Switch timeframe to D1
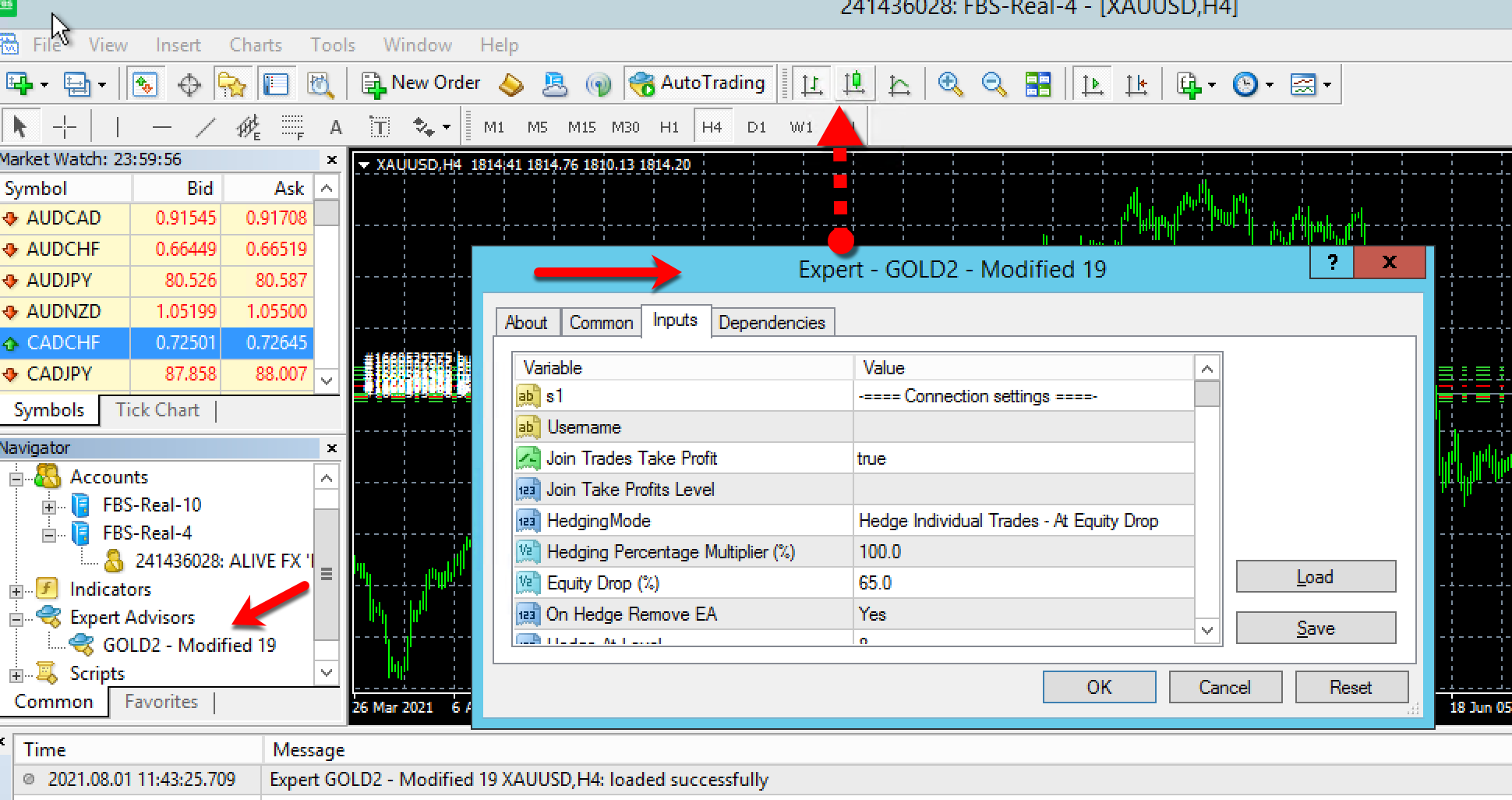This screenshot has width=1512, height=800. (x=756, y=127)
